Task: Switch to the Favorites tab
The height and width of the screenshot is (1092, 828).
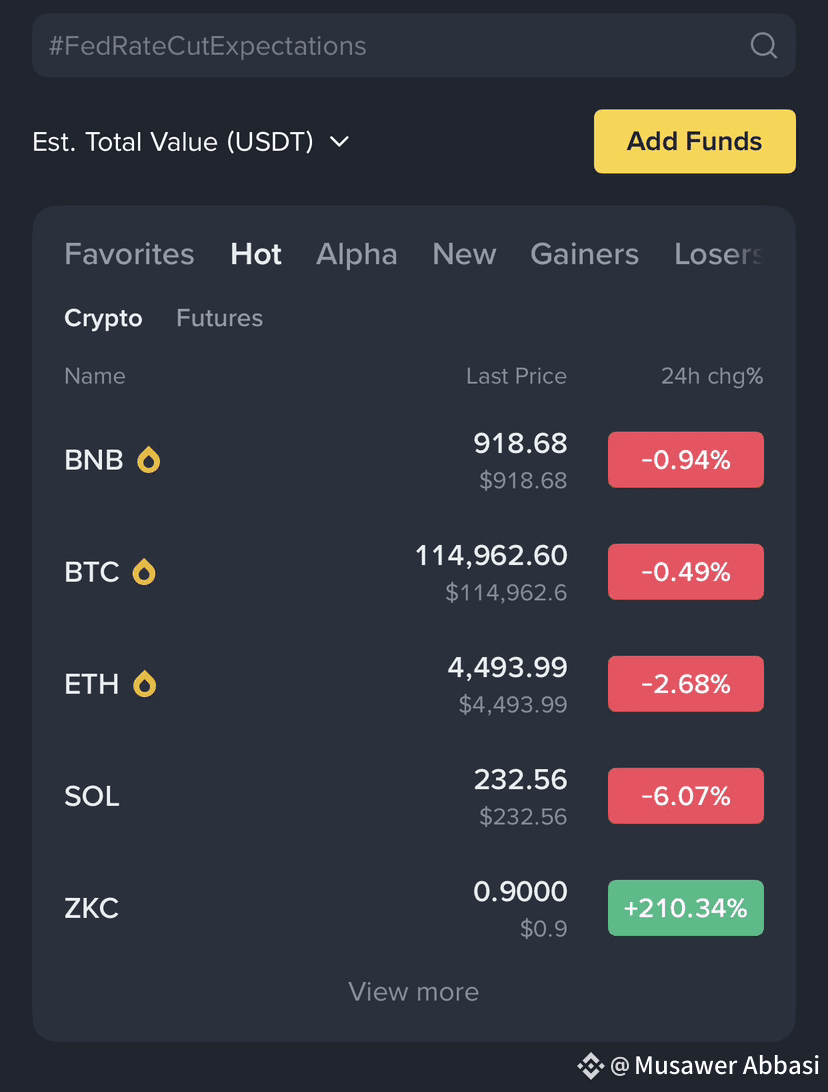Action: [129, 254]
